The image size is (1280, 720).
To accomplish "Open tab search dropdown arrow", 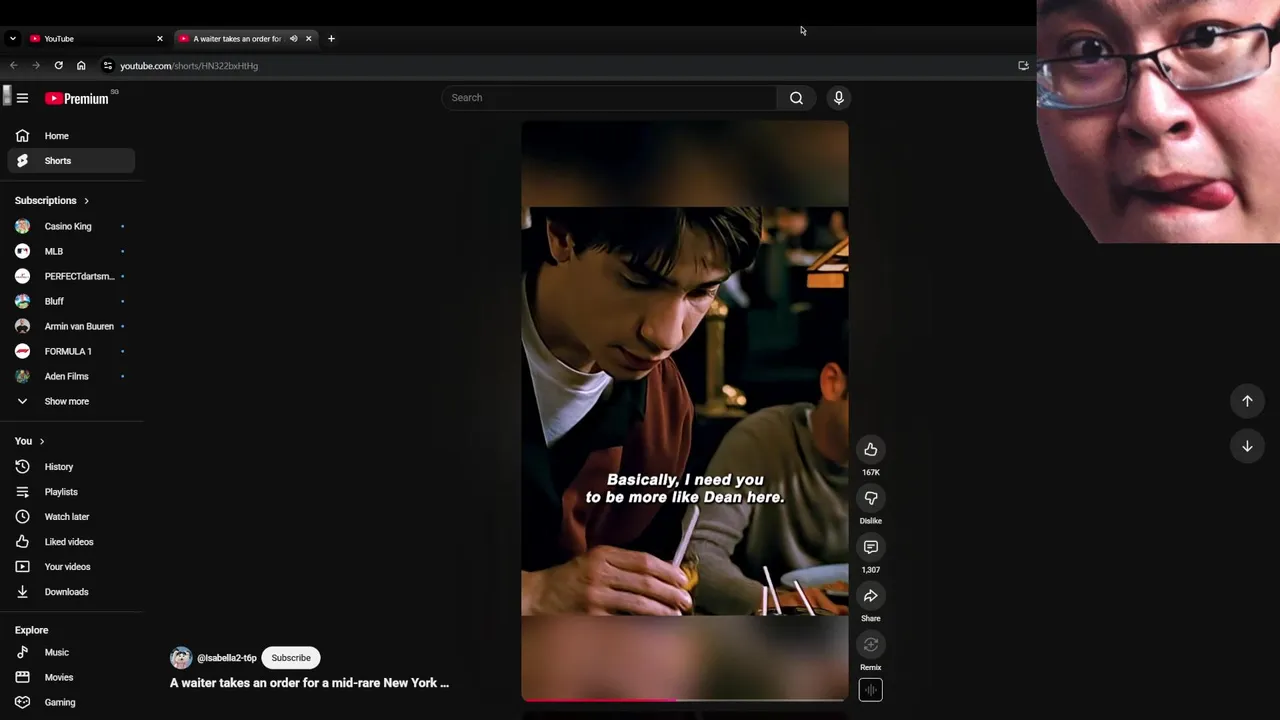I will (12, 39).
